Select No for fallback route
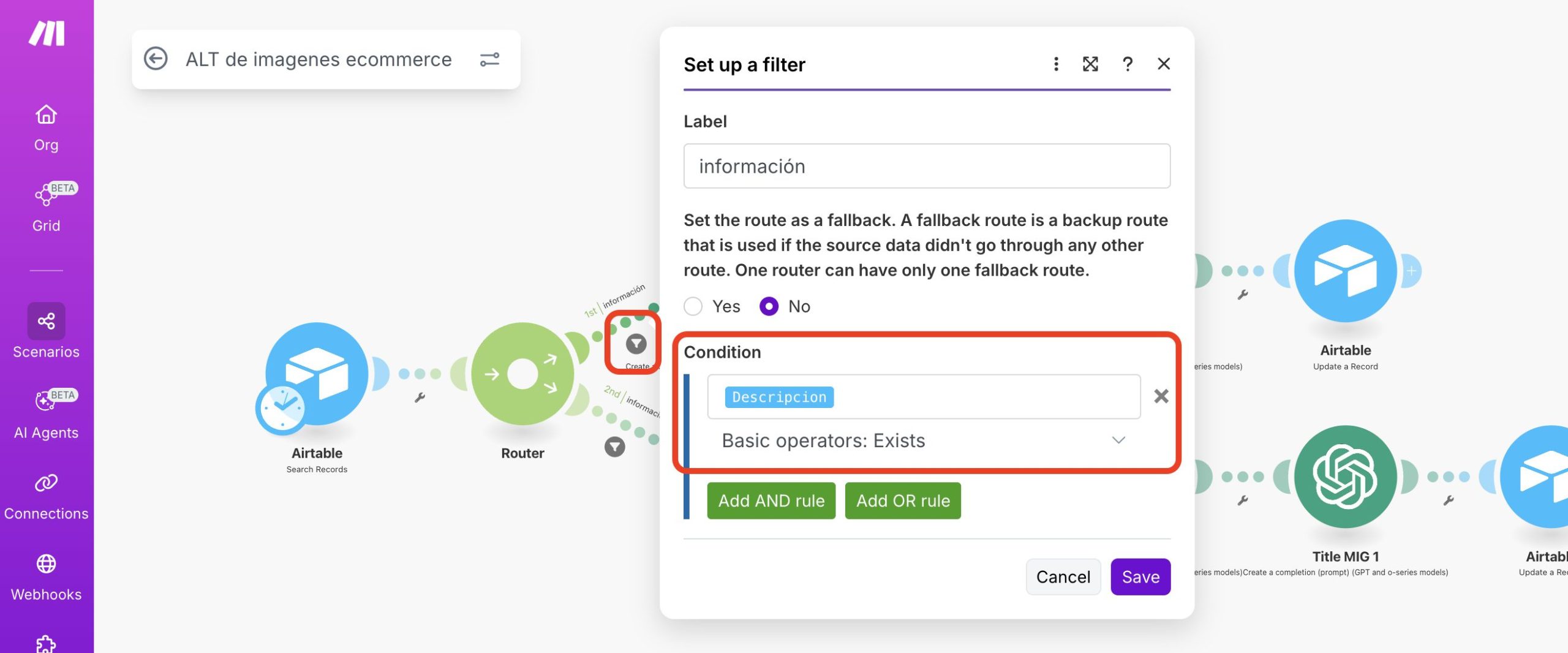Viewport: 1568px width, 653px height. (x=769, y=306)
